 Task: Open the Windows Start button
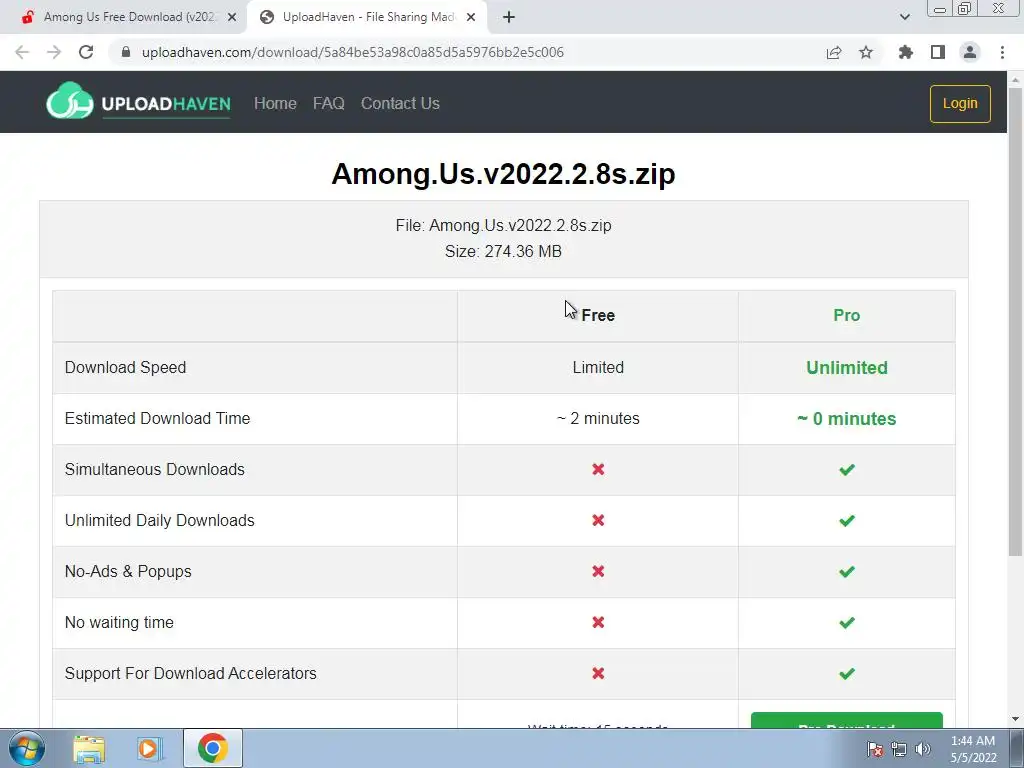pyautogui.click(x=26, y=748)
